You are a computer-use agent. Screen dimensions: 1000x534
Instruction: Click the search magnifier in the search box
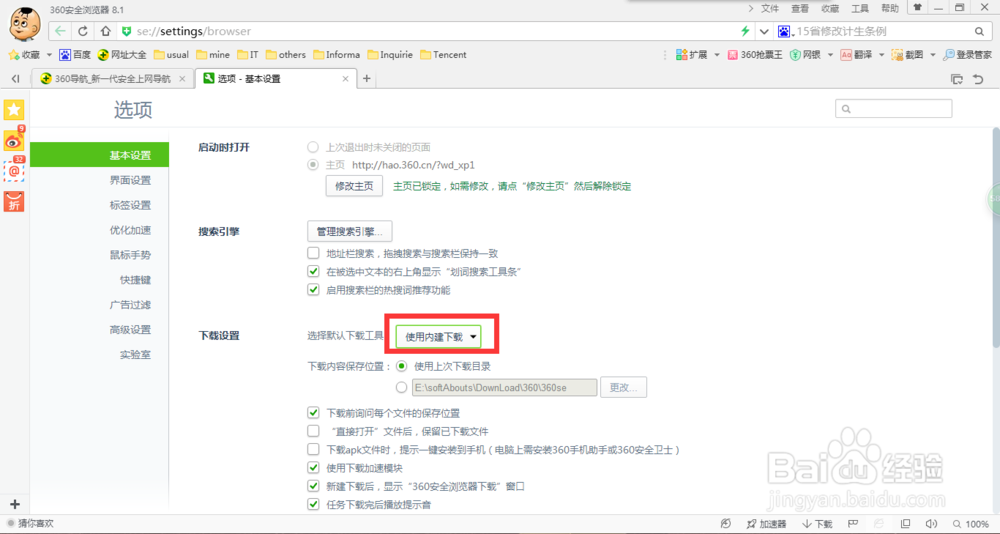tap(979, 31)
